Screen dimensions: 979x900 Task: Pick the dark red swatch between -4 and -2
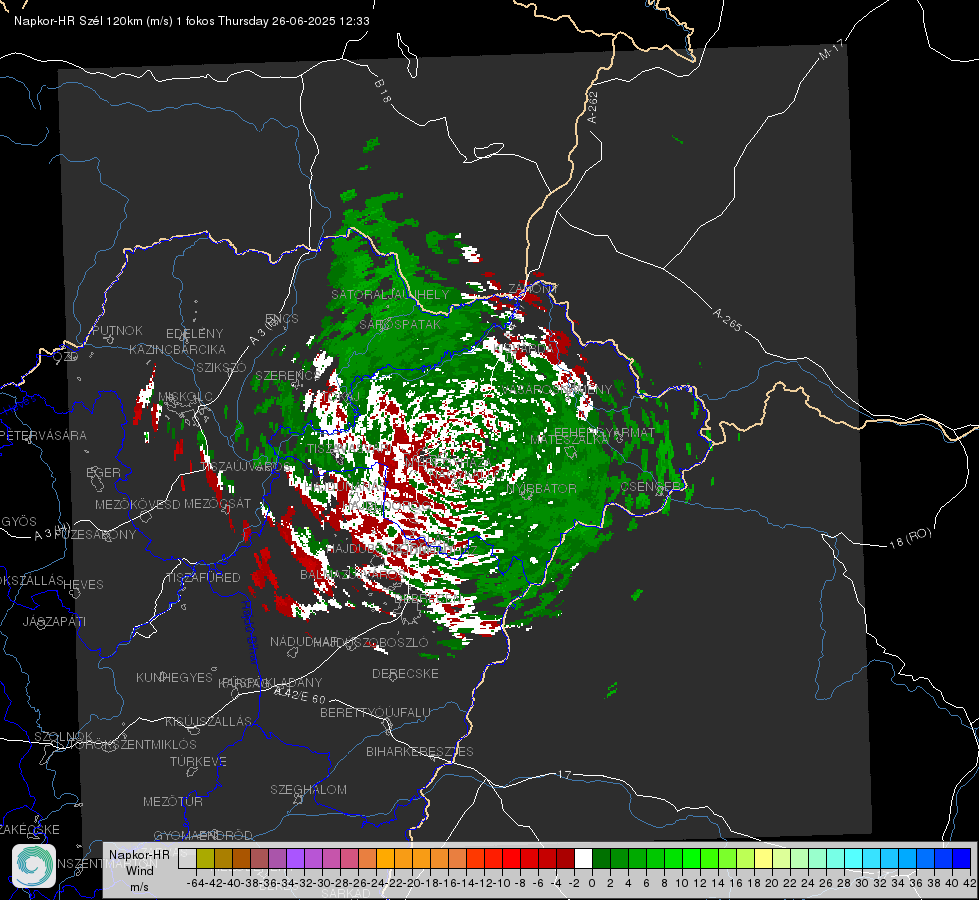click(x=565, y=858)
